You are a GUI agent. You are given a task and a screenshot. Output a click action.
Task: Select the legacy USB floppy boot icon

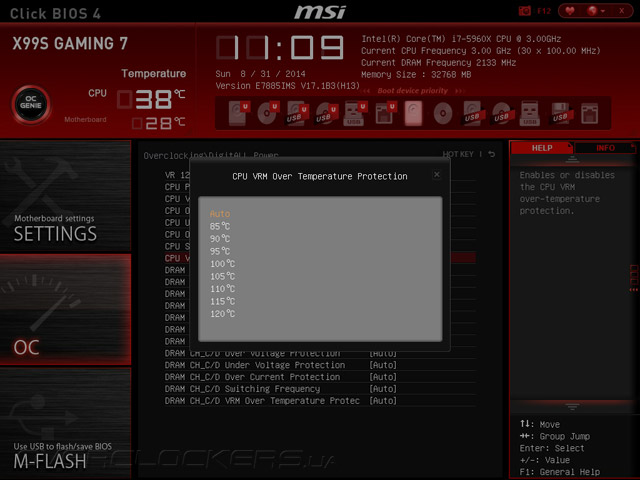[560, 113]
